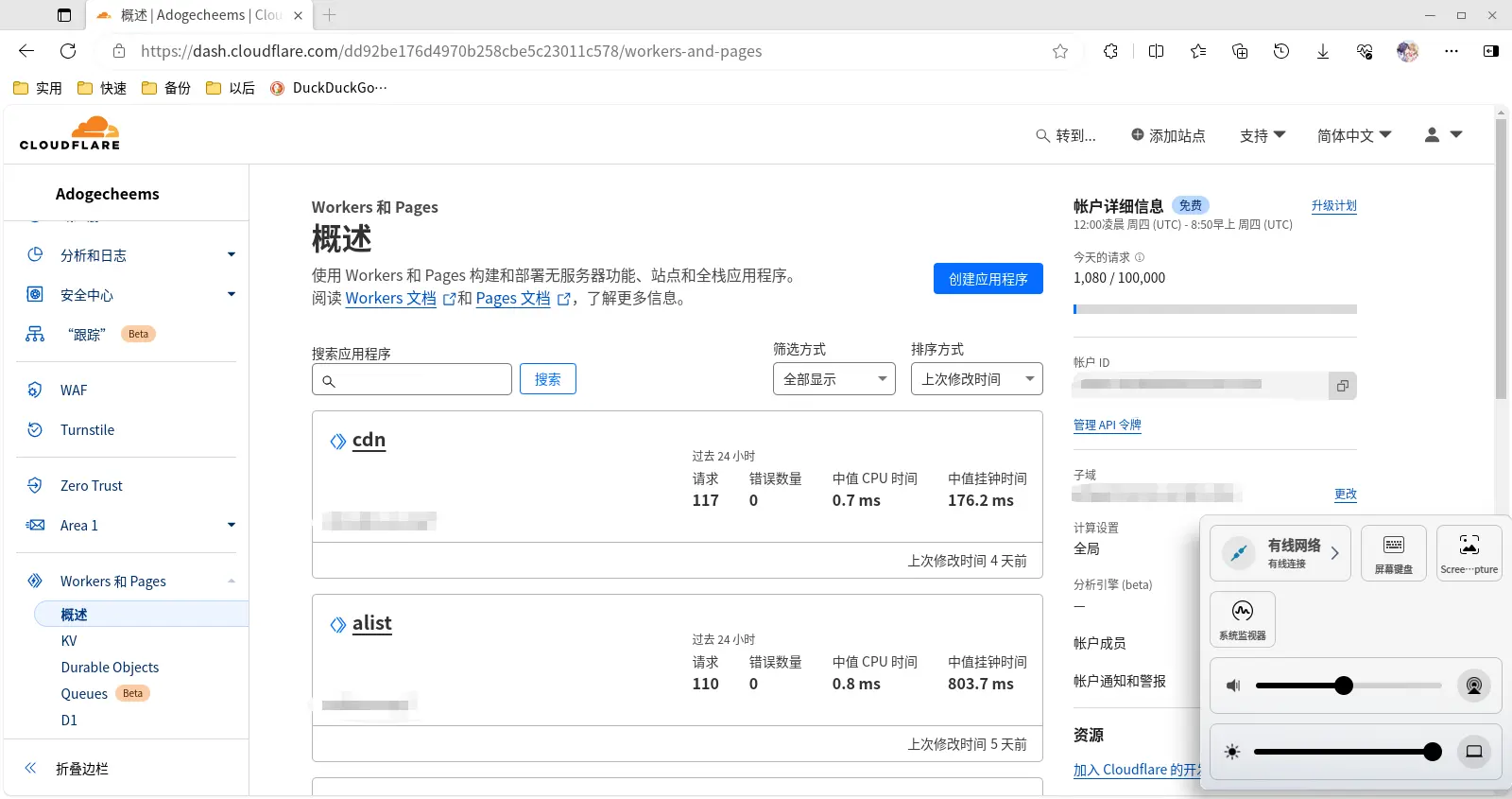Image resolution: width=1512 pixels, height=799 pixels.
Task: Open the cdn worker link
Action: point(369,440)
